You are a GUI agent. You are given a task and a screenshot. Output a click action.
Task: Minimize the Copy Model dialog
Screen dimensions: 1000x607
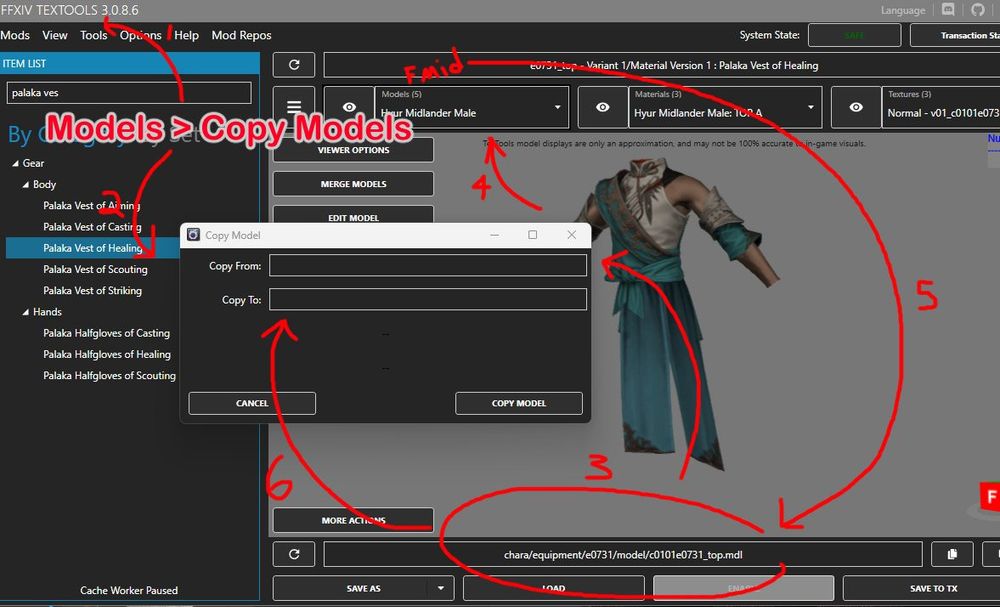(x=494, y=235)
